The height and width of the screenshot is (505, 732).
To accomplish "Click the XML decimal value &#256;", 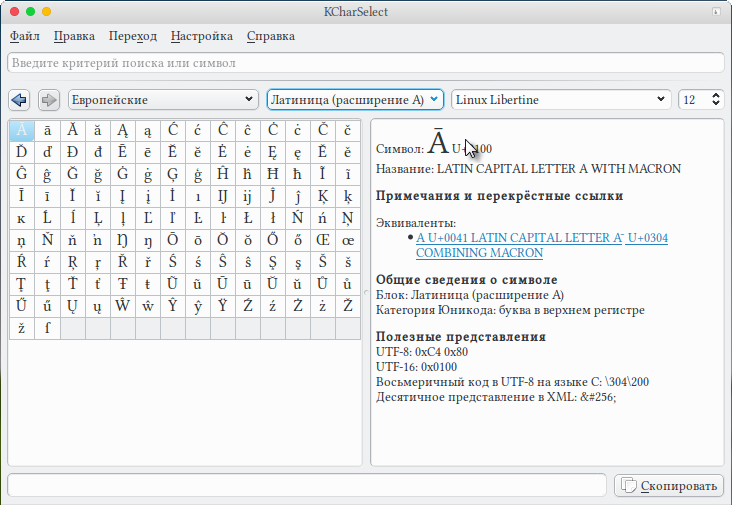I will [x=598, y=397].
